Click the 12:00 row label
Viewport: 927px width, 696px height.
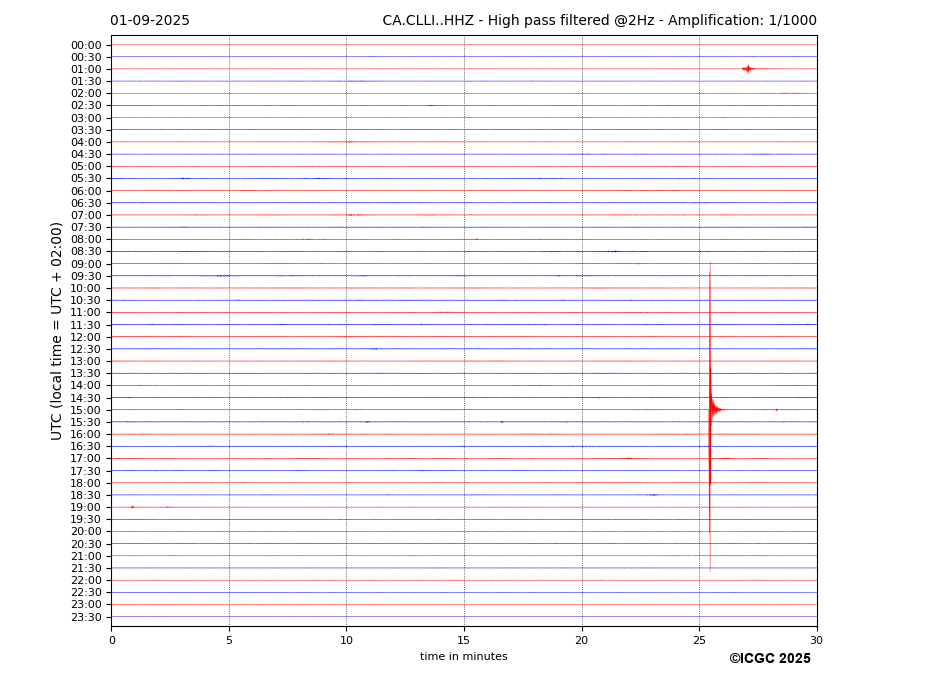click(86, 337)
